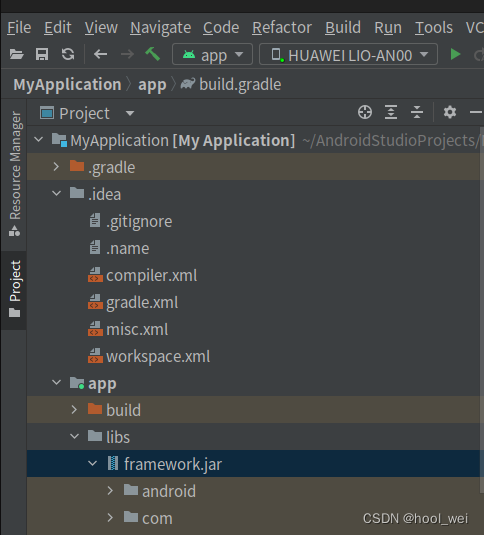Click app in the breadcrumb bar
The height and width of the screenshot is (535, 484).
pyautogui.click(x=152, y=85)
